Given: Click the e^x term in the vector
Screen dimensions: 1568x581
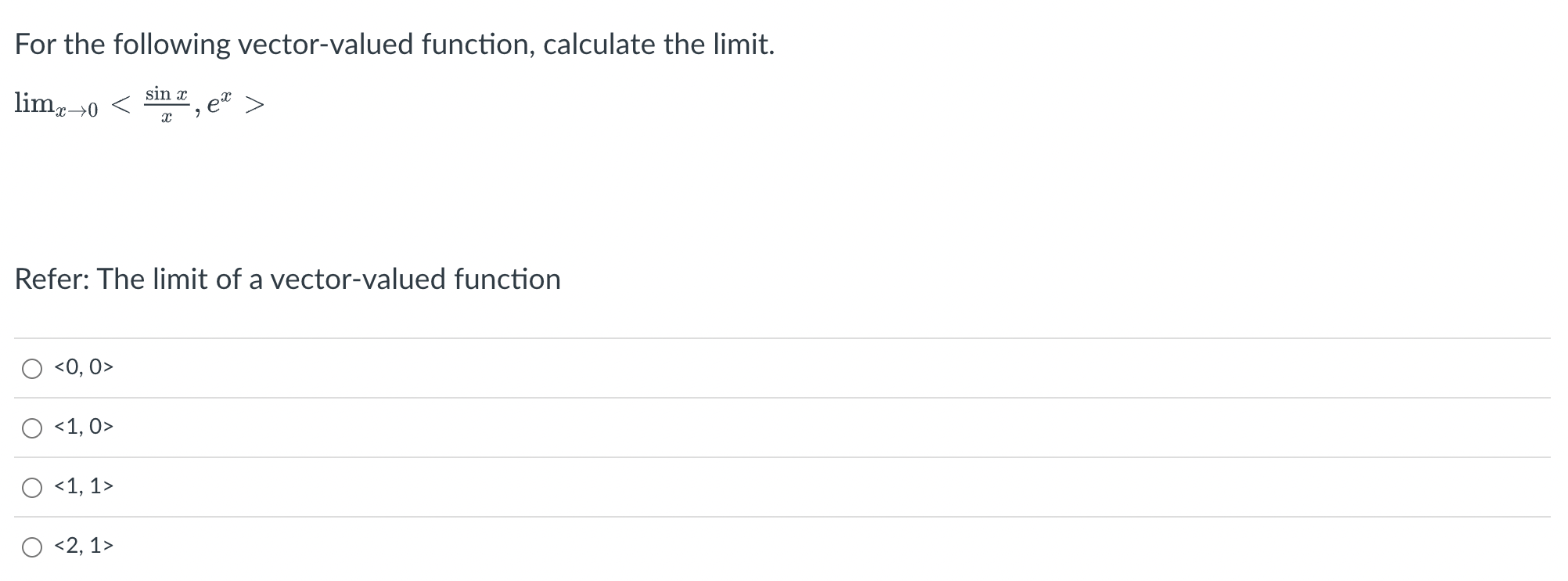Looking at the screenshot, I should (219, 102).
